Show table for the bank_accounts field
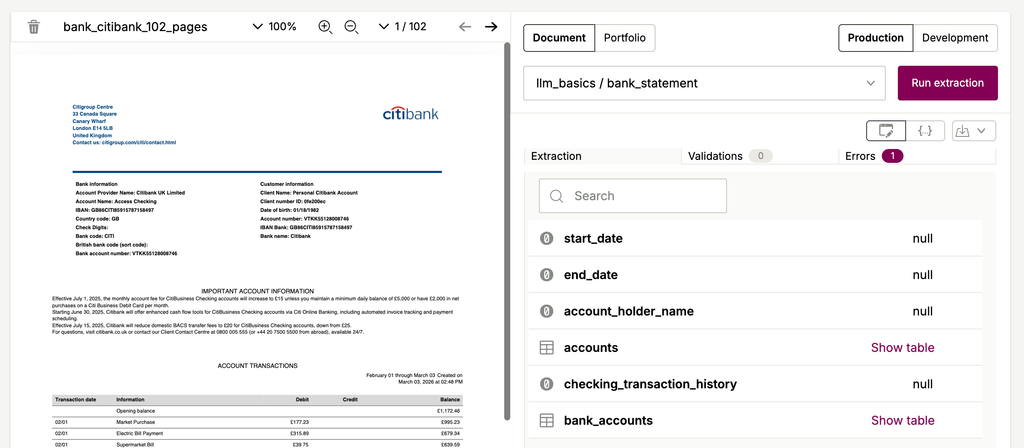The image size is (1024, 448). [x=903, y=421]
